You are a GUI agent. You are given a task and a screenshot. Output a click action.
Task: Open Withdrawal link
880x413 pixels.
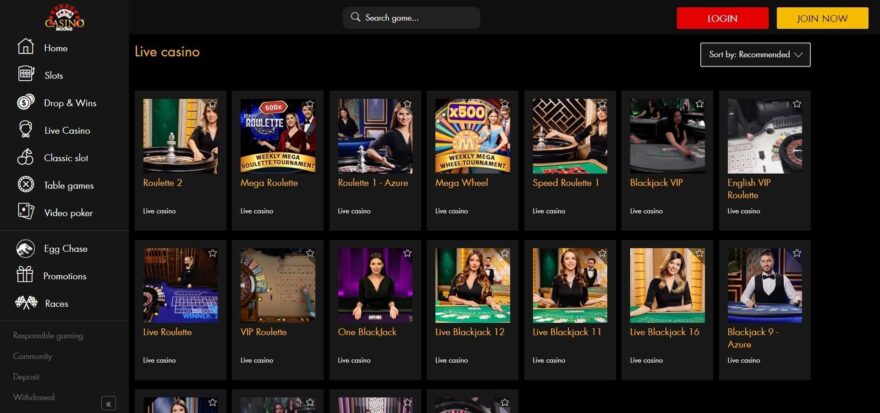[34, 397]
